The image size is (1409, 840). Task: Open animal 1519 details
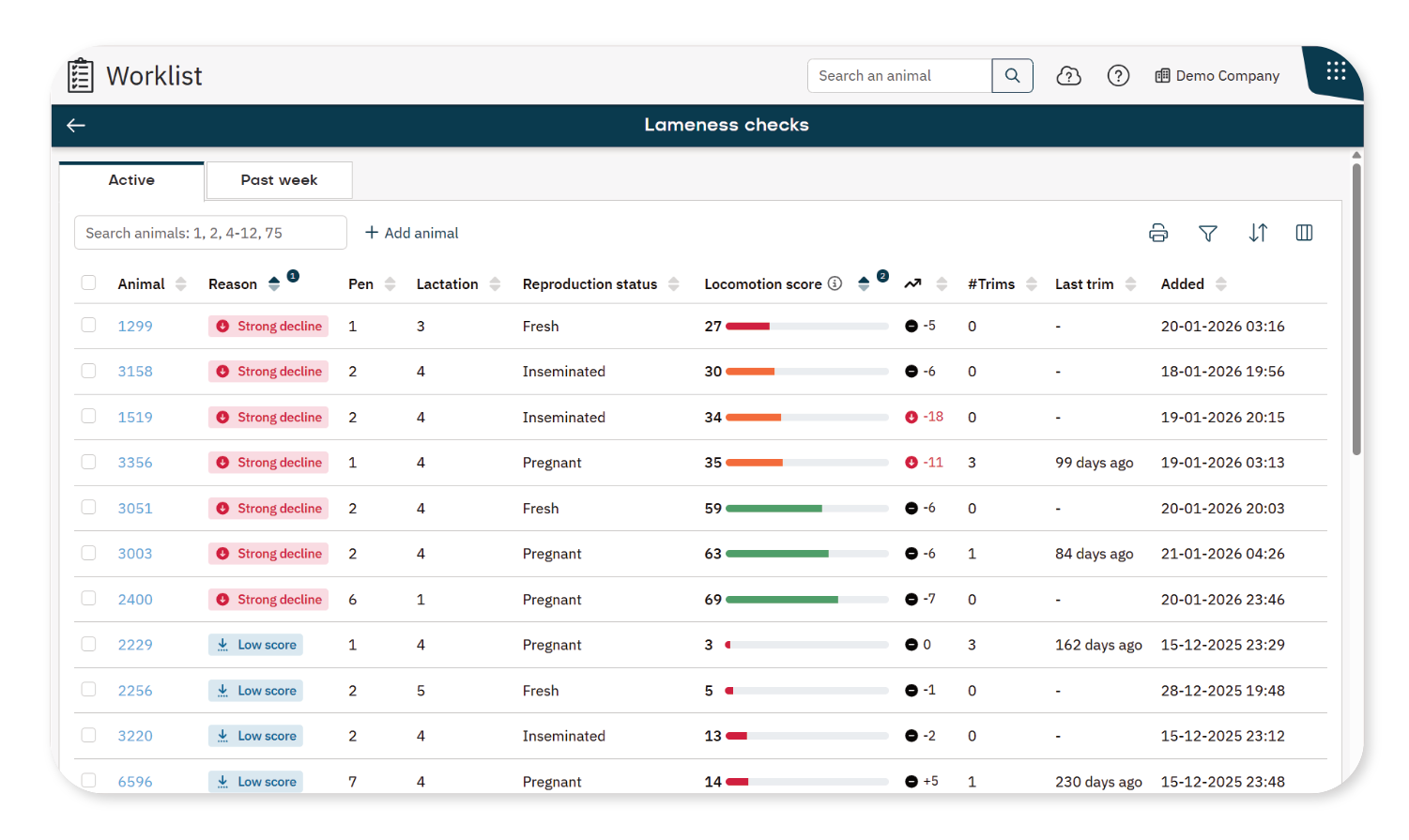(135, 418)
